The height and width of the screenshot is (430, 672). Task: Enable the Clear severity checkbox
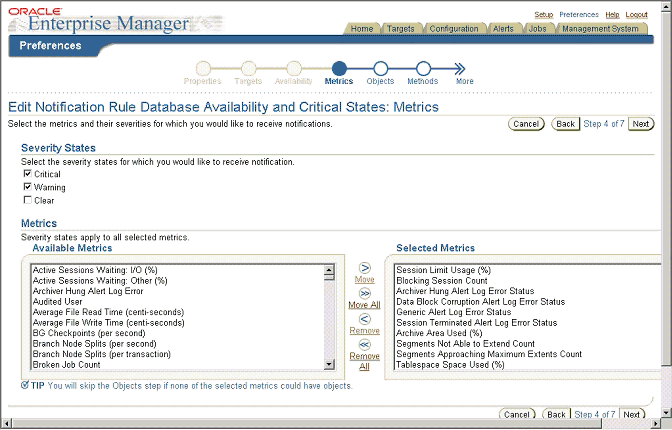click(x=27, y=200)
